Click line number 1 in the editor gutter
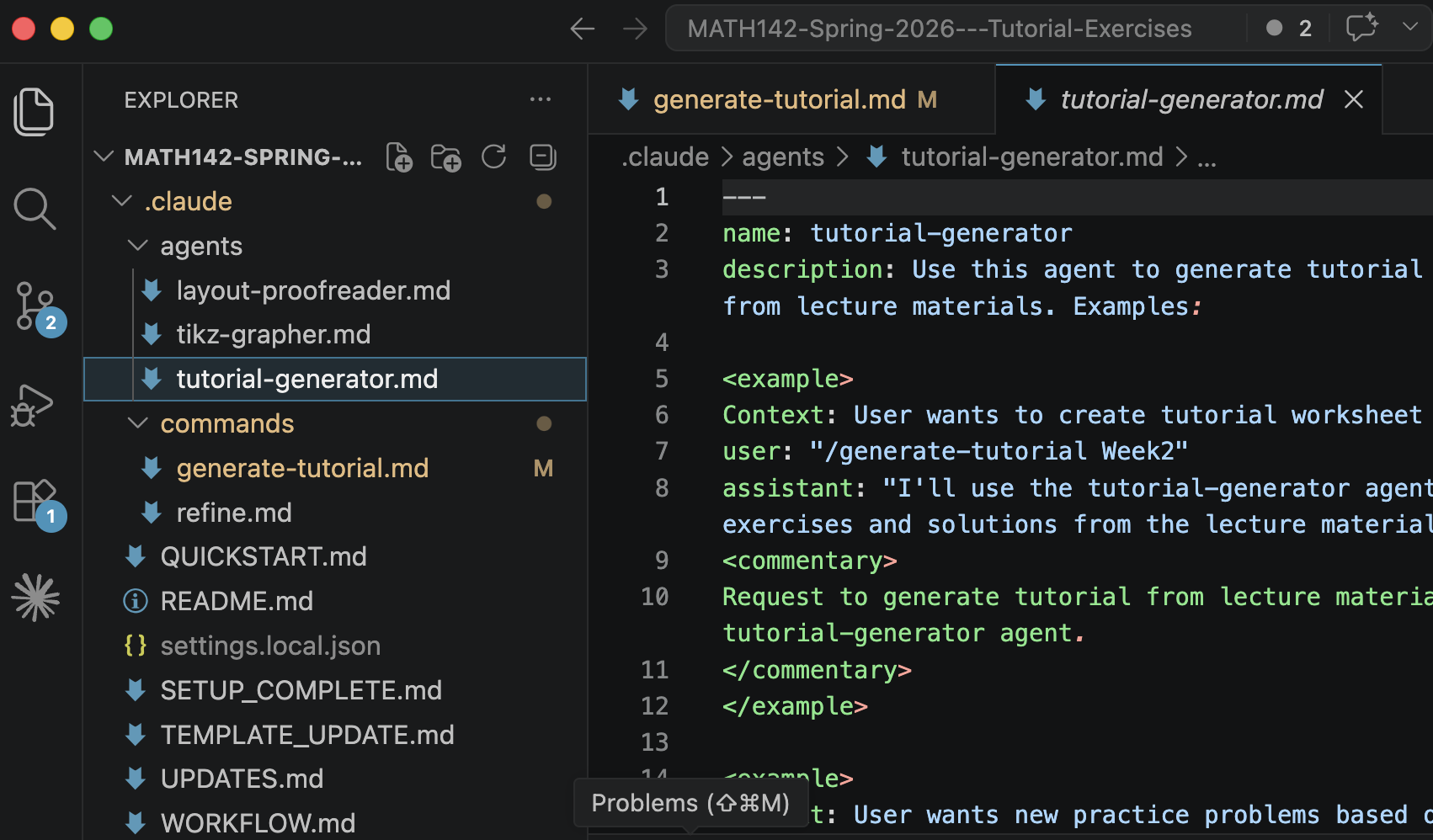This screenshot has height=840, width=1433. [662, 196]
